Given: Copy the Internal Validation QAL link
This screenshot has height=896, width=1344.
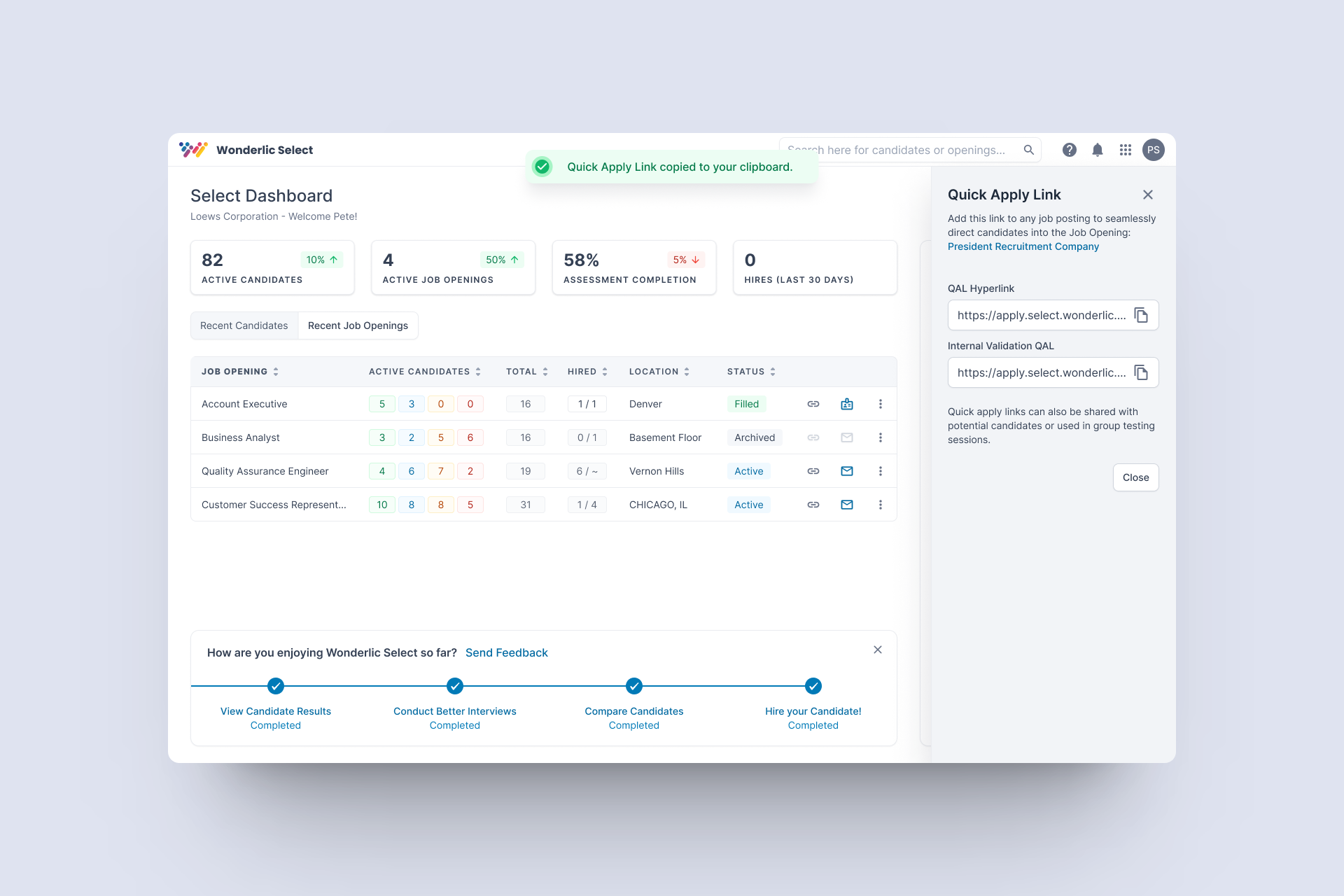Looking at the screenshot, I should [x=1141, y=372].
